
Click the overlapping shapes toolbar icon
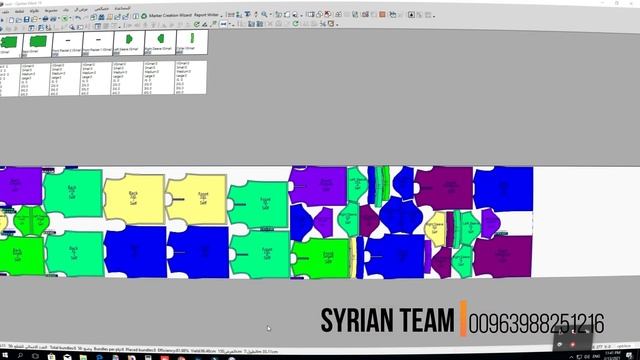point(319,15)
